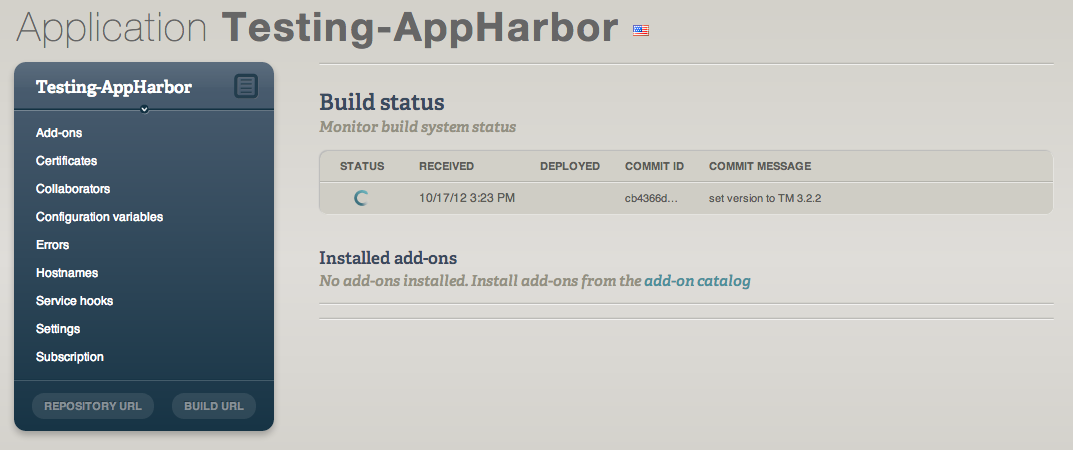Go to Certificates in the sidebar
The height and width of the screenshot is (450, 1073).
tap(66, 161)
